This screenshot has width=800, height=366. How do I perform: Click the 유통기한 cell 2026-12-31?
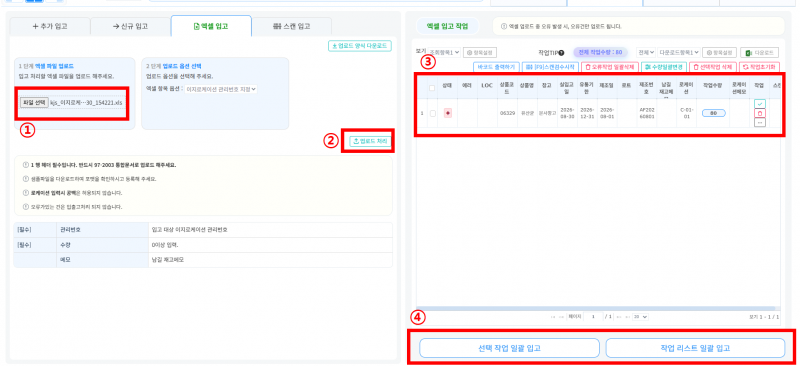(x=586, y=113)
